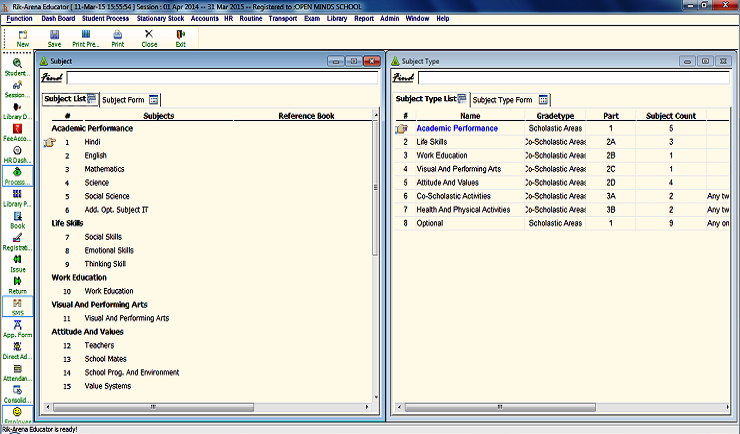The width and height of the screenshot is (740, 434).
Task: Open the Accounts menu
Action: [205, 18]
